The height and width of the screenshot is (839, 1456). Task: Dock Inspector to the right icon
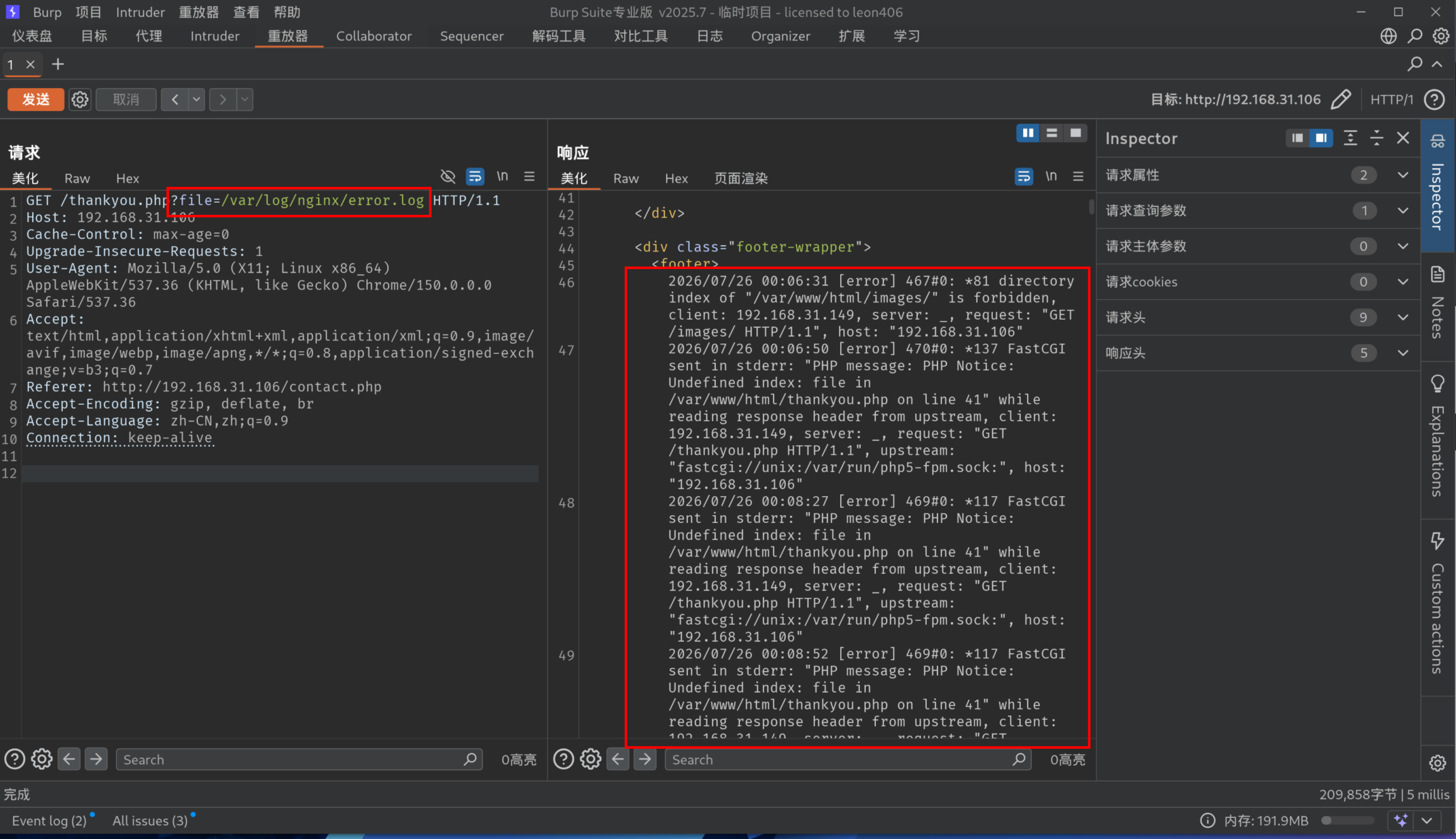click(1321, 138)
